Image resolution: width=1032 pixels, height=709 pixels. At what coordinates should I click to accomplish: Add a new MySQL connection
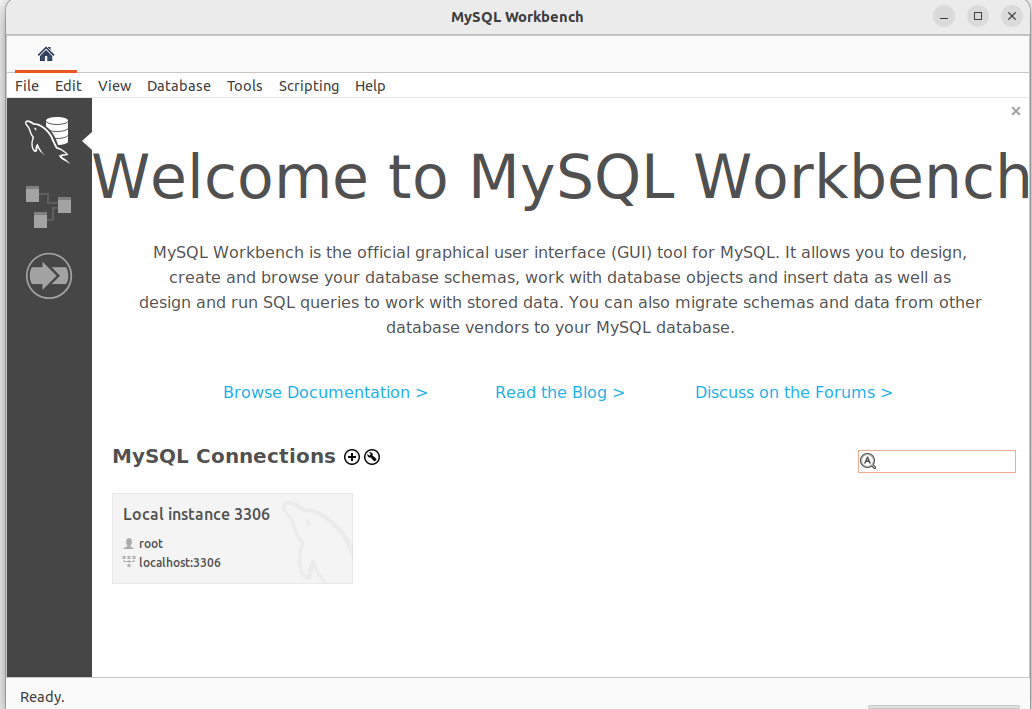[351, 457]
